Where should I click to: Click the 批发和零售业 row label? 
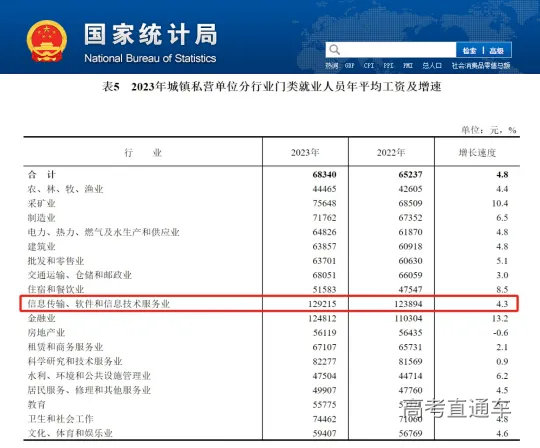point(56,261)
